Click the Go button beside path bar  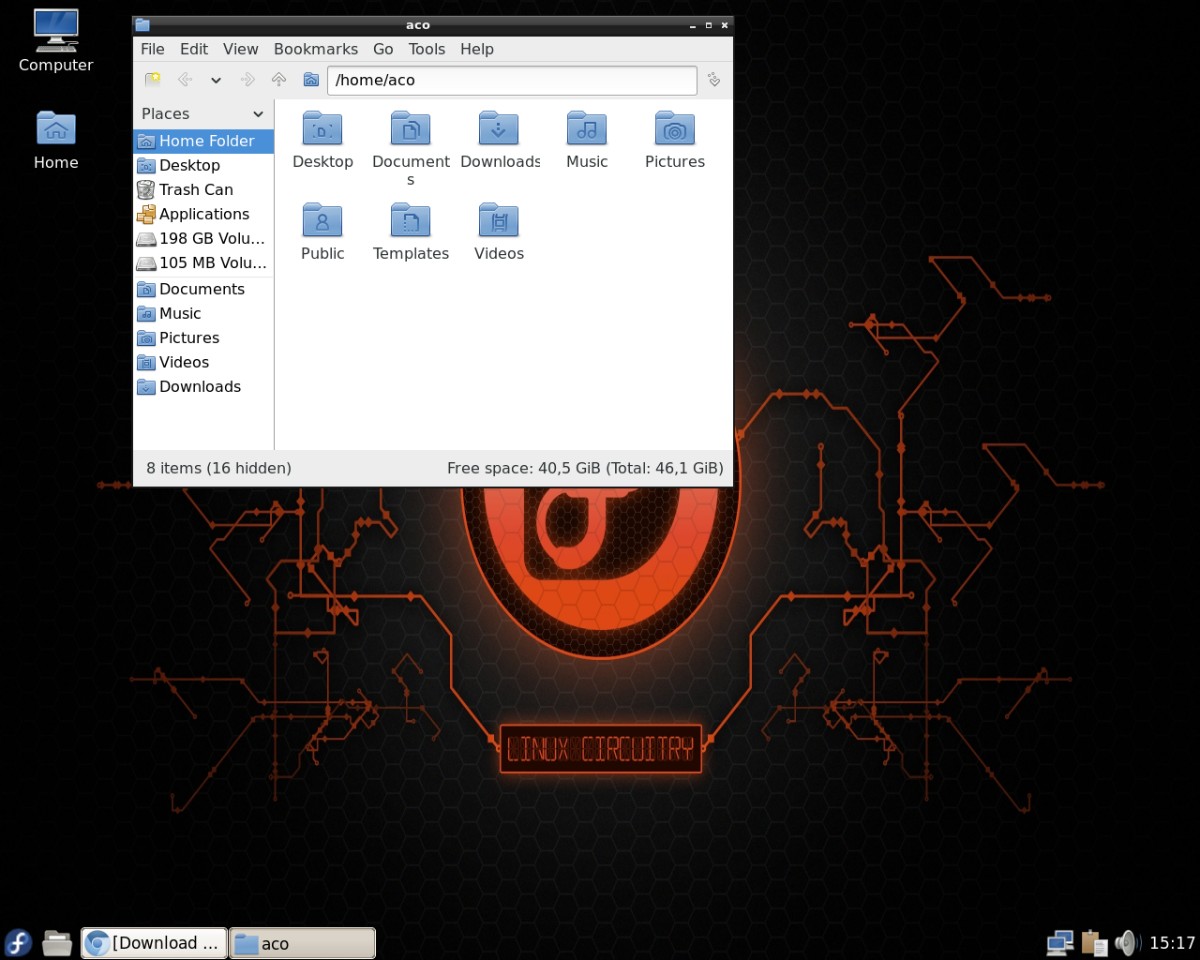click(714, 80)
